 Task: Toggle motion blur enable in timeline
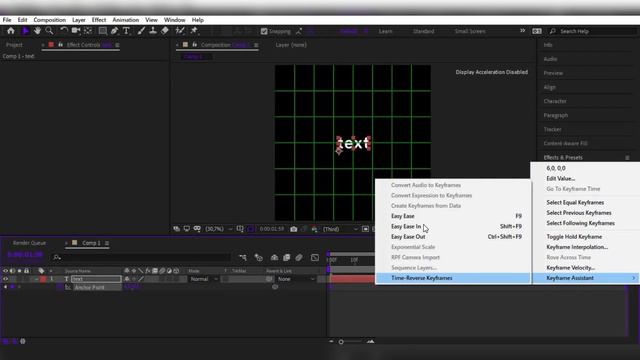[299, 258]
